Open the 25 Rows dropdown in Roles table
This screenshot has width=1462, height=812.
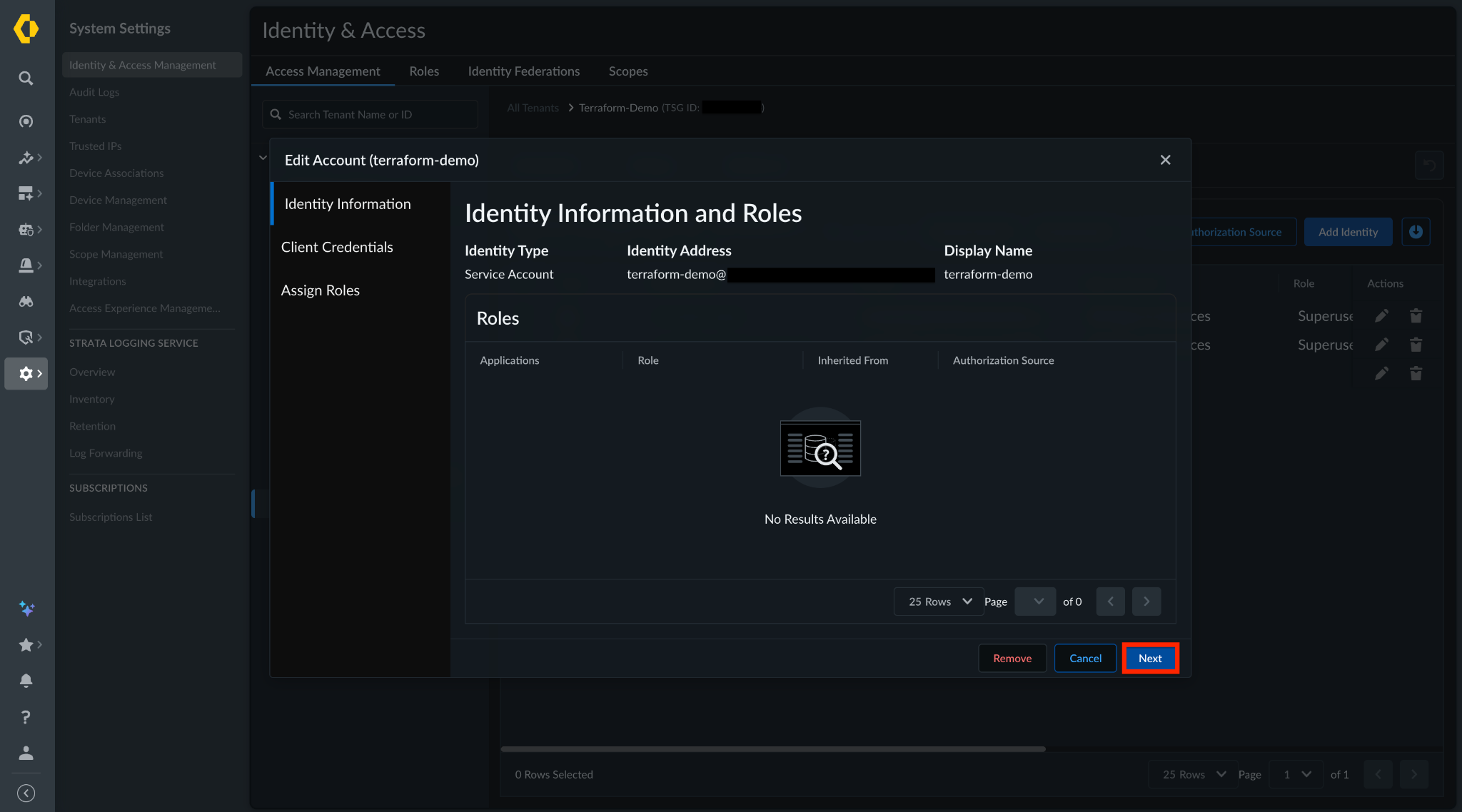(x=939, y=602)
